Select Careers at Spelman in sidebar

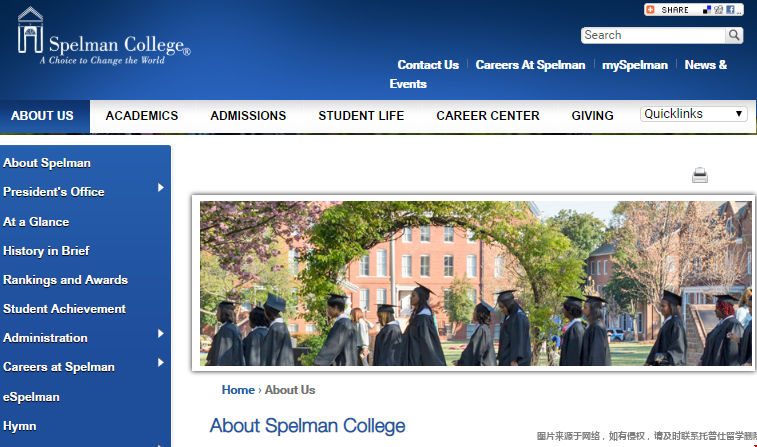pyautogui.click(x=59, y=367)
